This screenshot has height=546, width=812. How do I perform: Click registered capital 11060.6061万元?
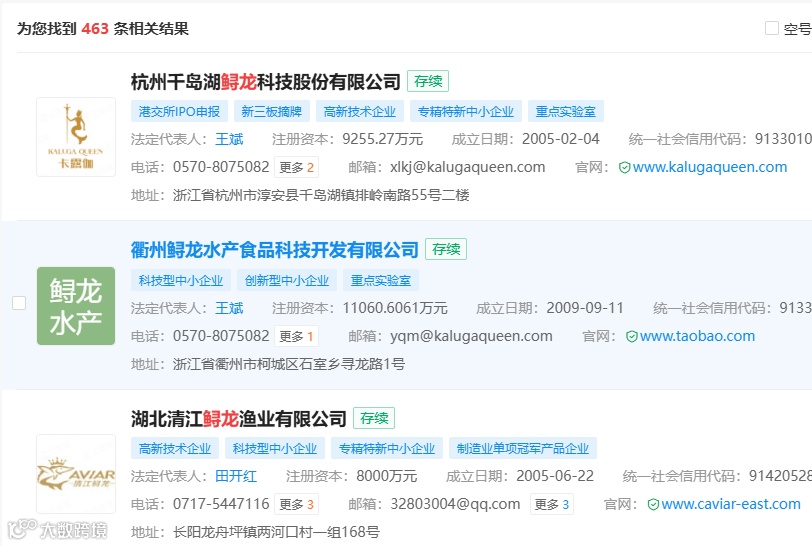click(395, 308)
